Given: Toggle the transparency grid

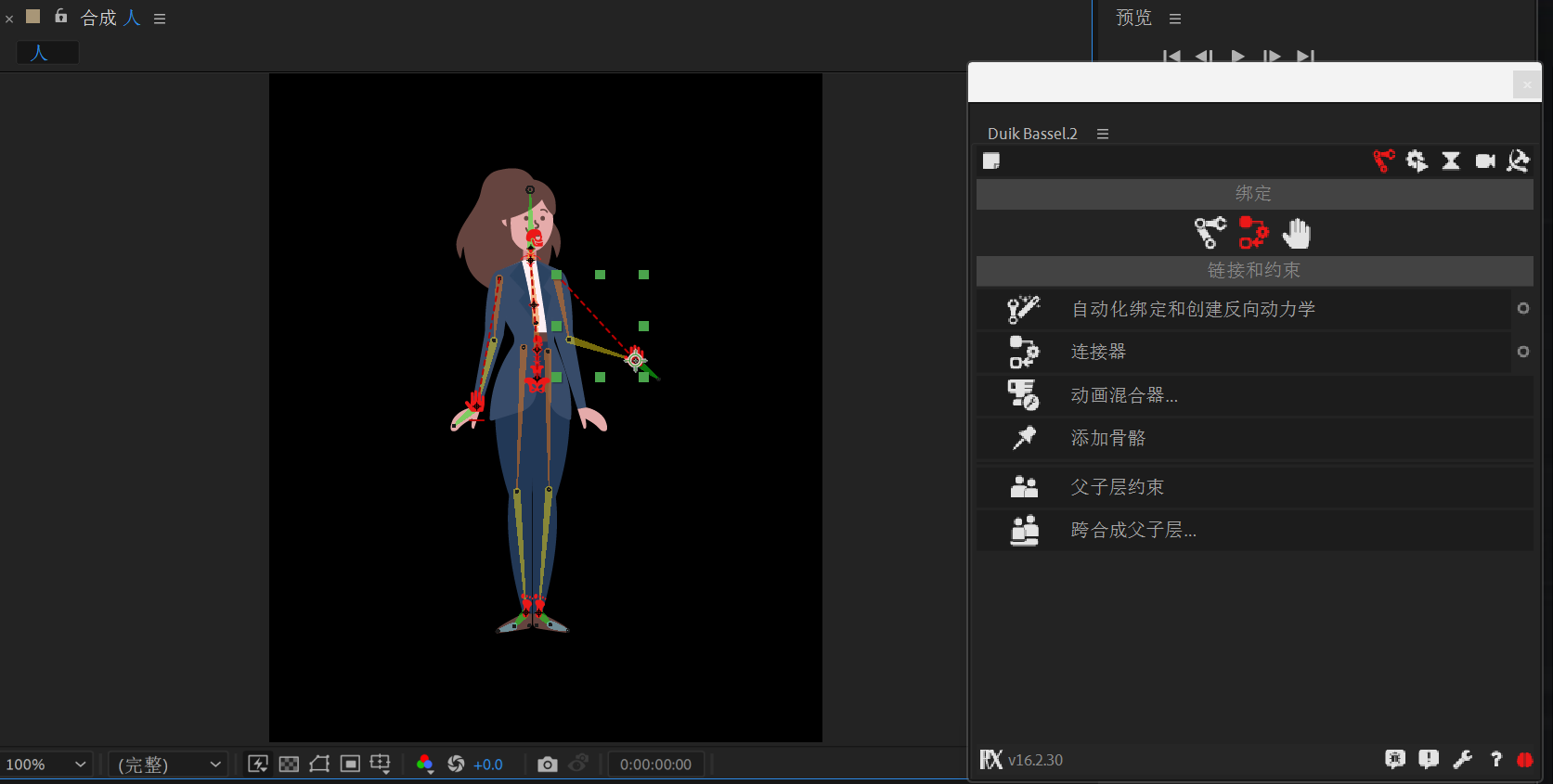Looking at the screenshot, I should click(289, 764).
